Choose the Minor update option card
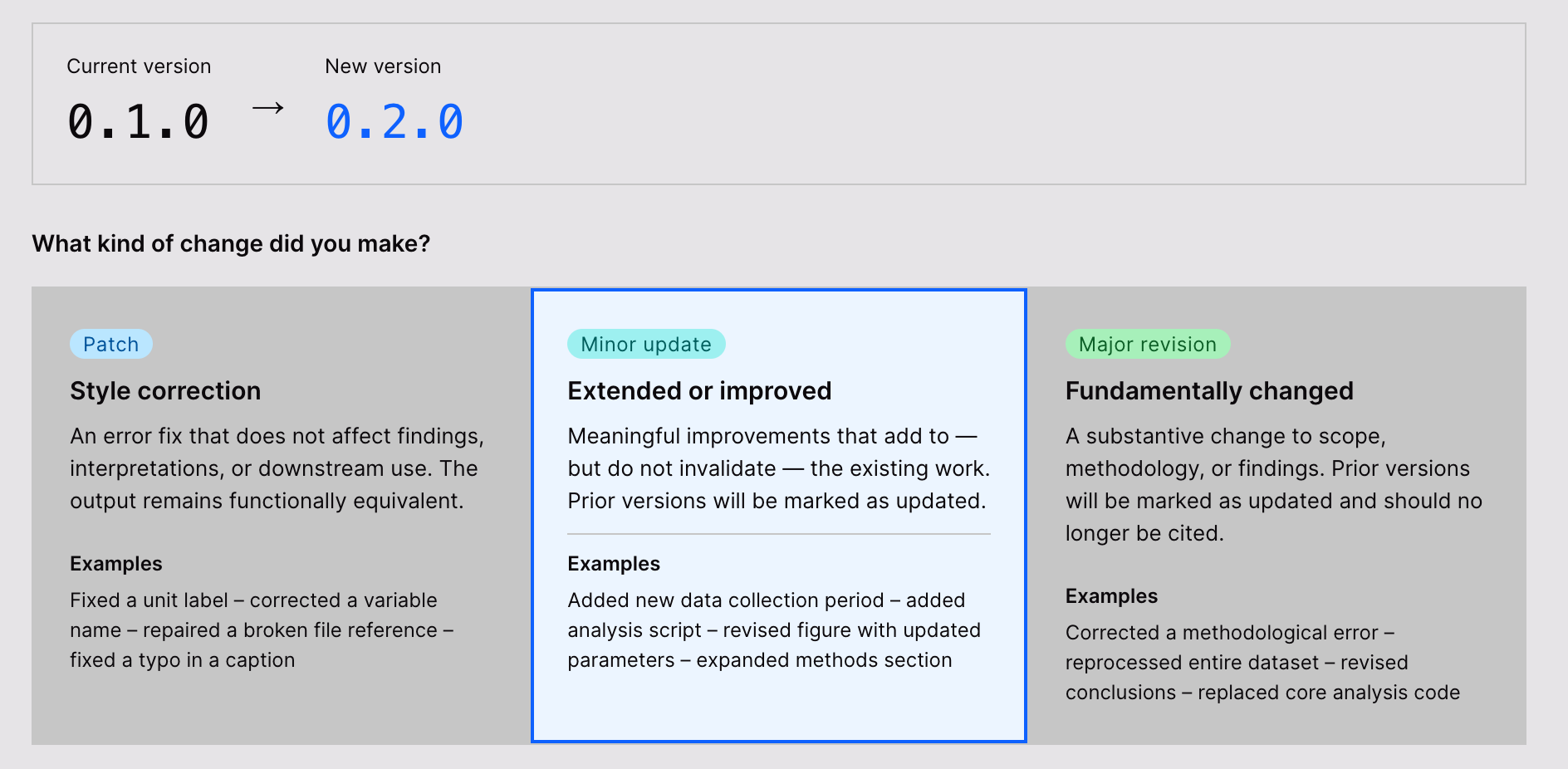The height and width of the screenshot is (769, 1568). (778, 515)
